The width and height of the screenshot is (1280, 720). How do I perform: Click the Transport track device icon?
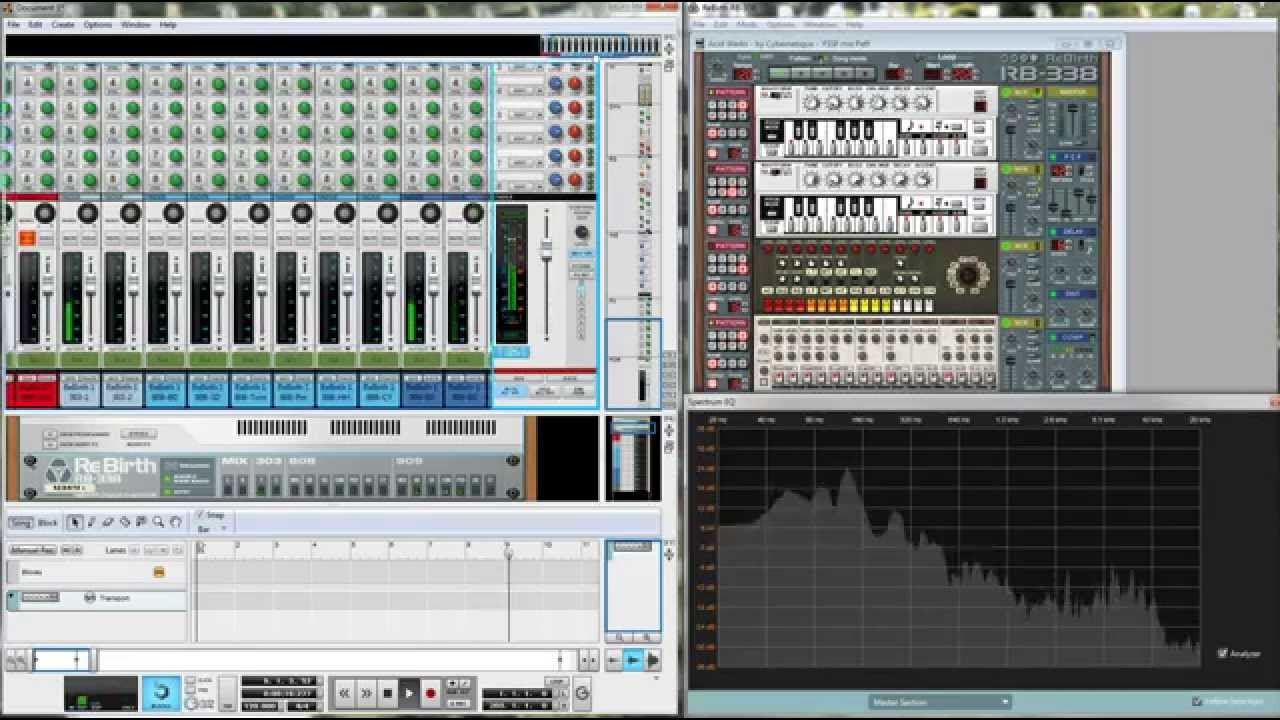coord(90,598)
